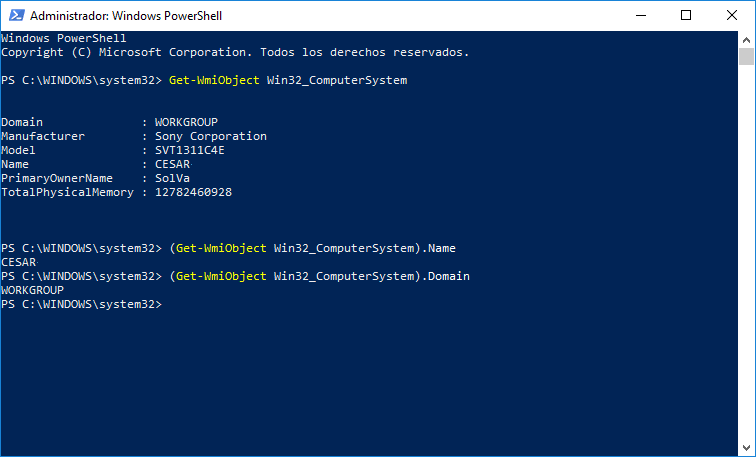Click the PrimaryOwnerName value SolVa

172,178
